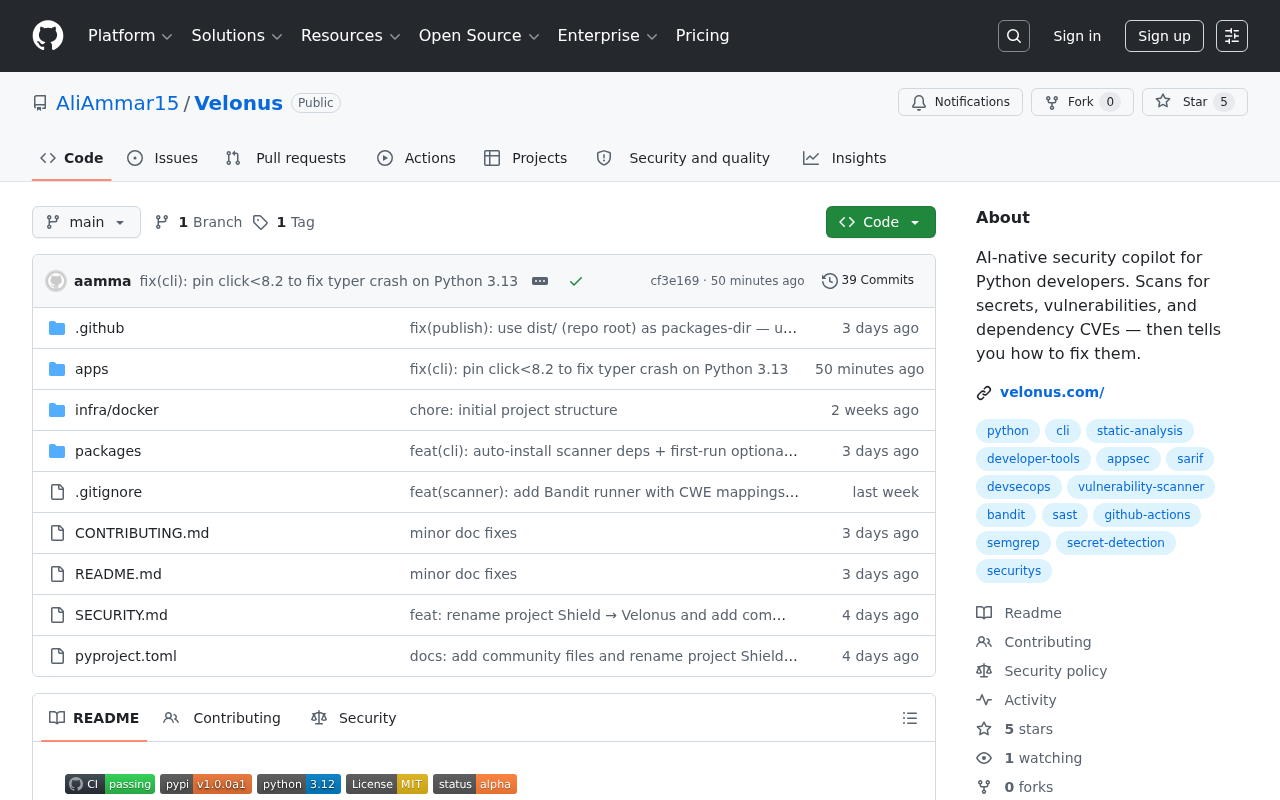View the 39 Commits history
1280x800 pixels.
[868, 281]
